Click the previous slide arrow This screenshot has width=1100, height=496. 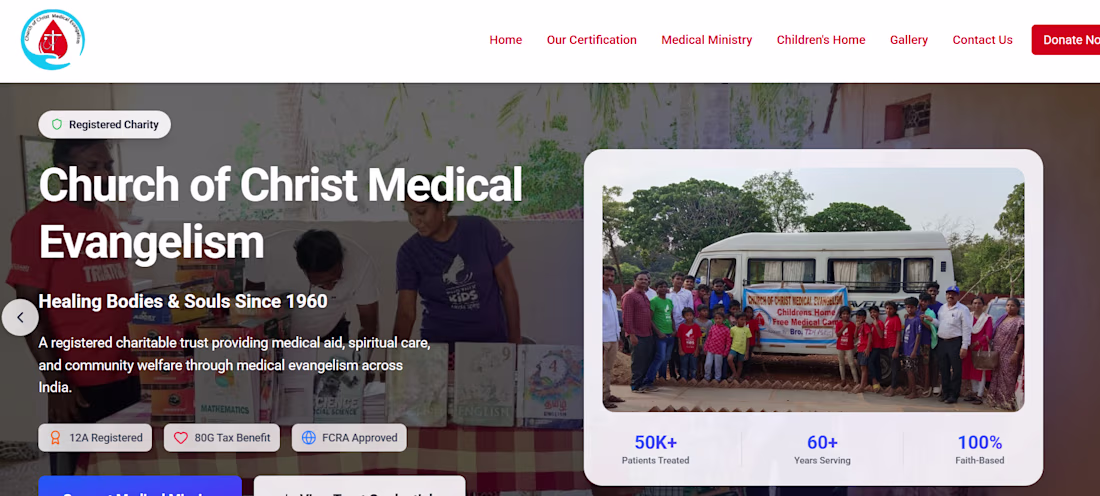[x=20, y=318]
